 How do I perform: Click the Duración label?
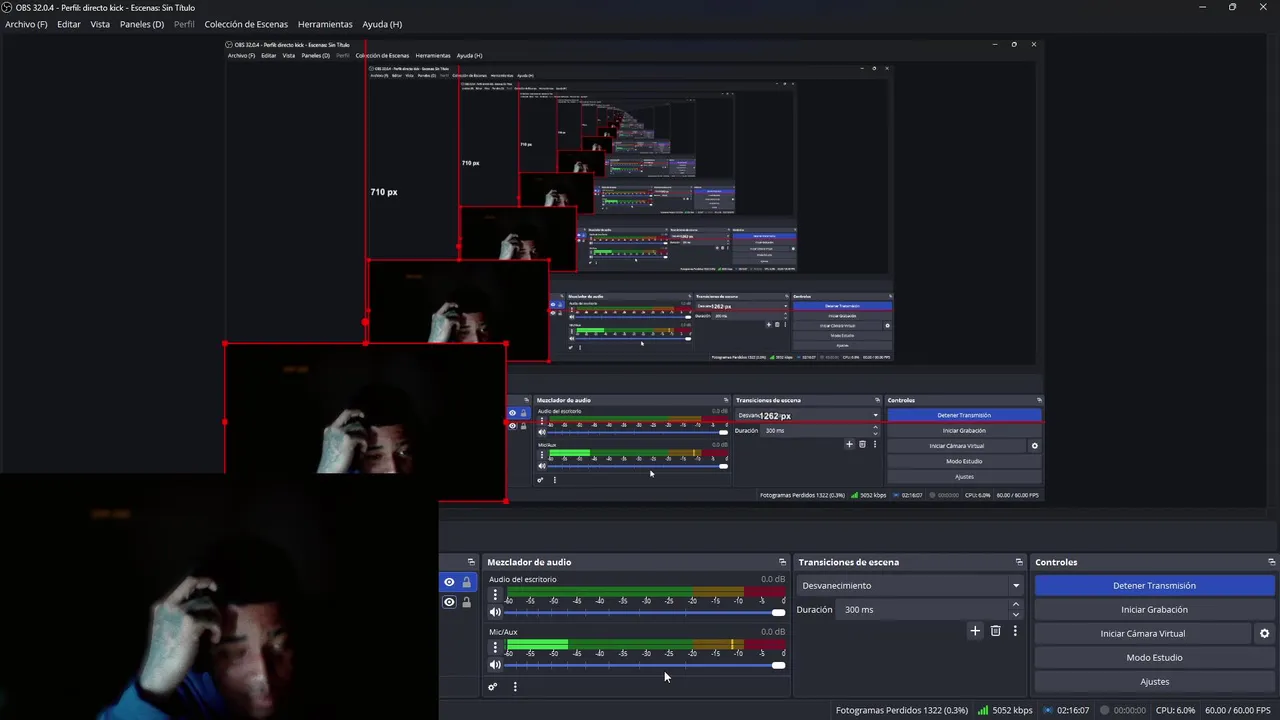[814, 610]
